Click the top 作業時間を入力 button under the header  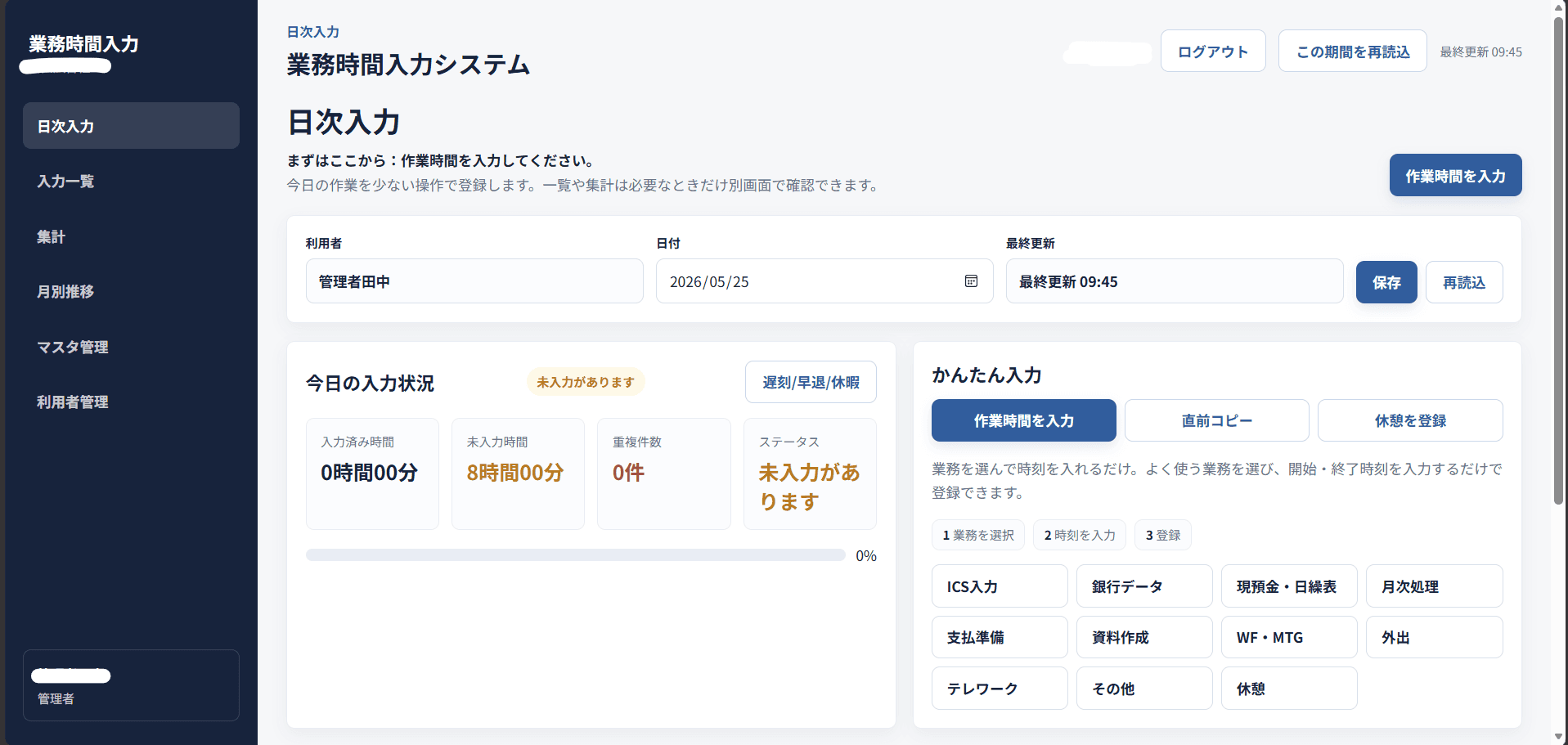[x=1455, y=175]
